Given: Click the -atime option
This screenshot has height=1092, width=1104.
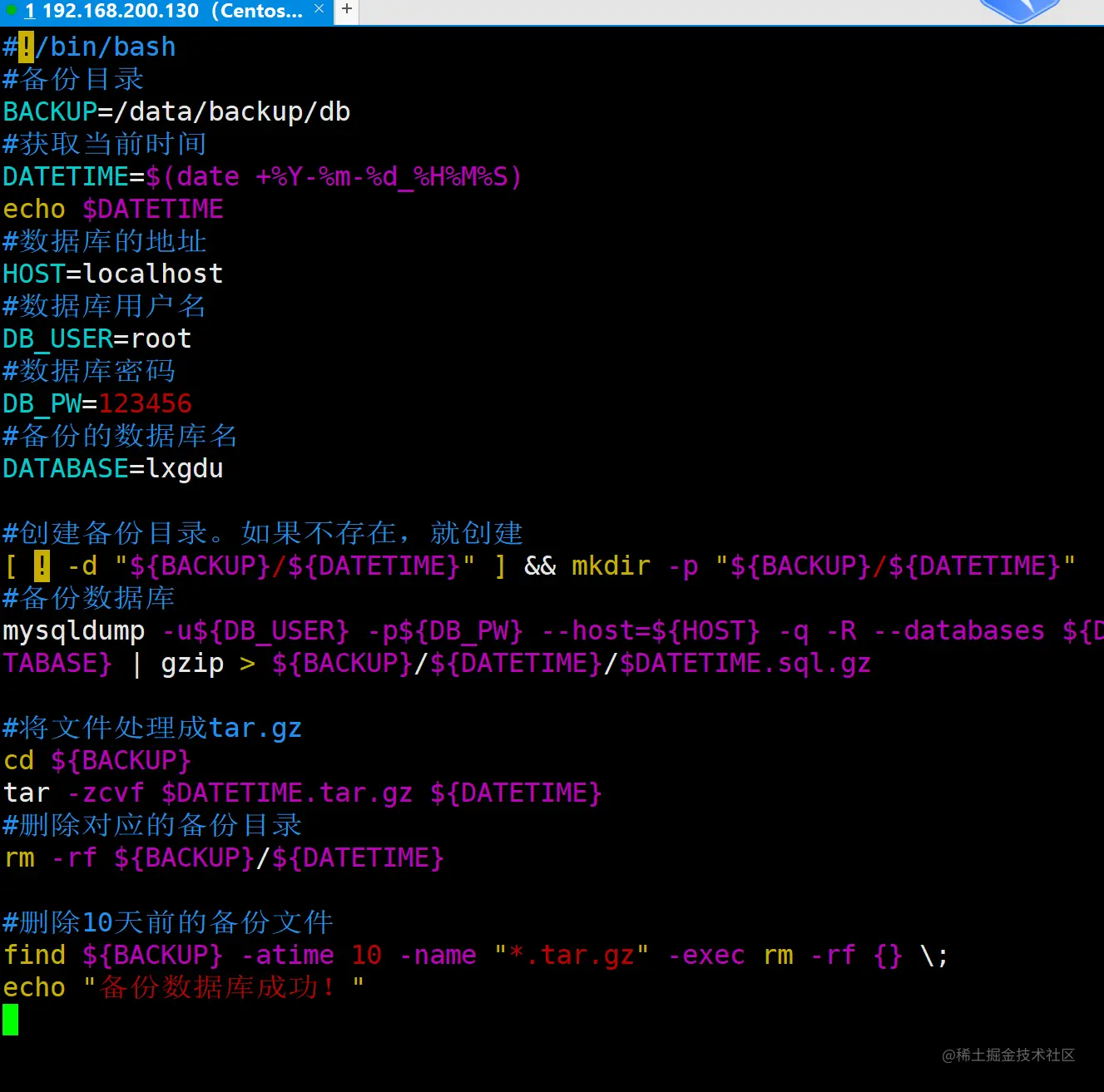Looking at the screenshot, I should (x=287, y=955).
